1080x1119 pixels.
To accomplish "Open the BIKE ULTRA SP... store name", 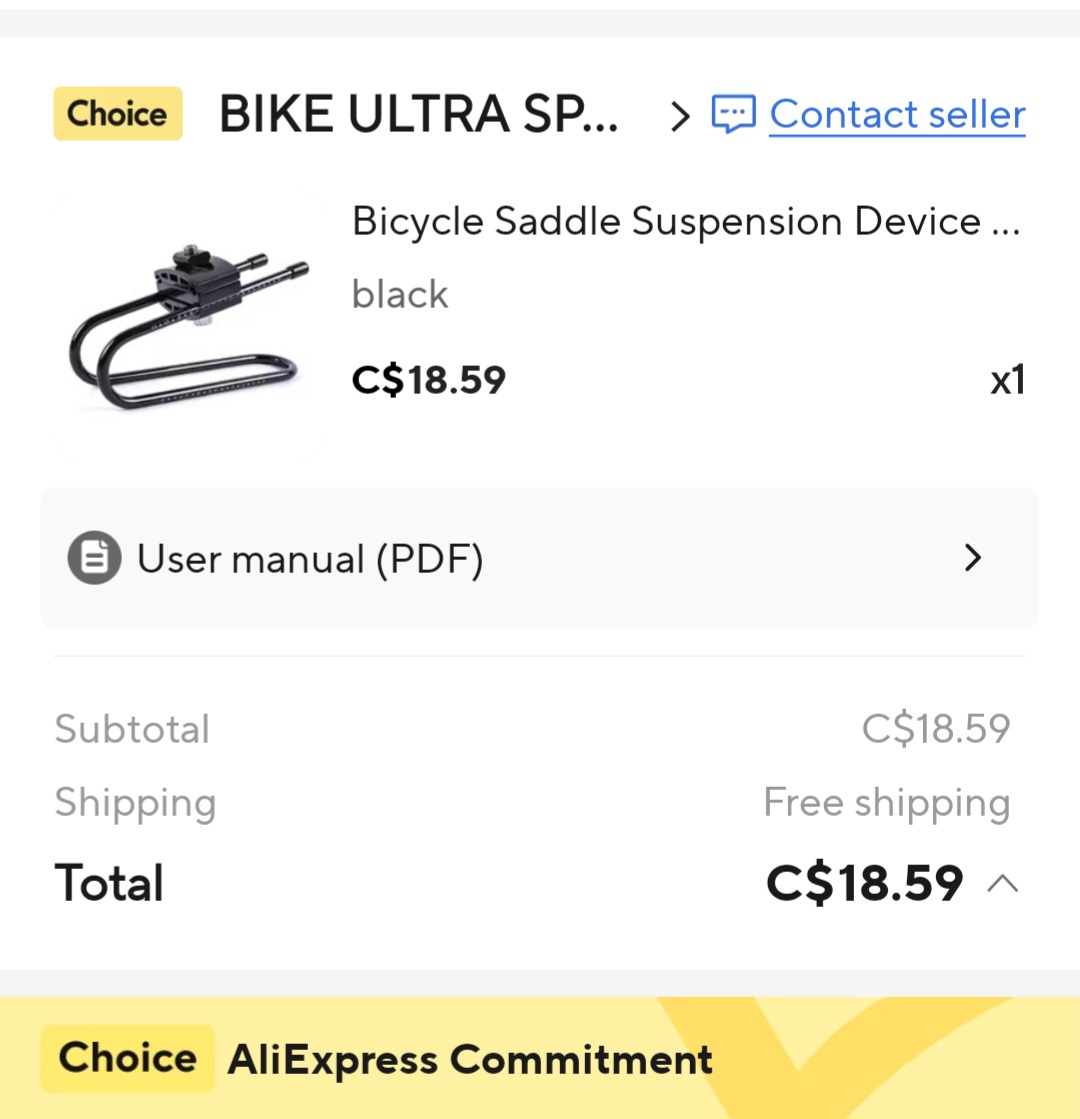I will [418, 114].
